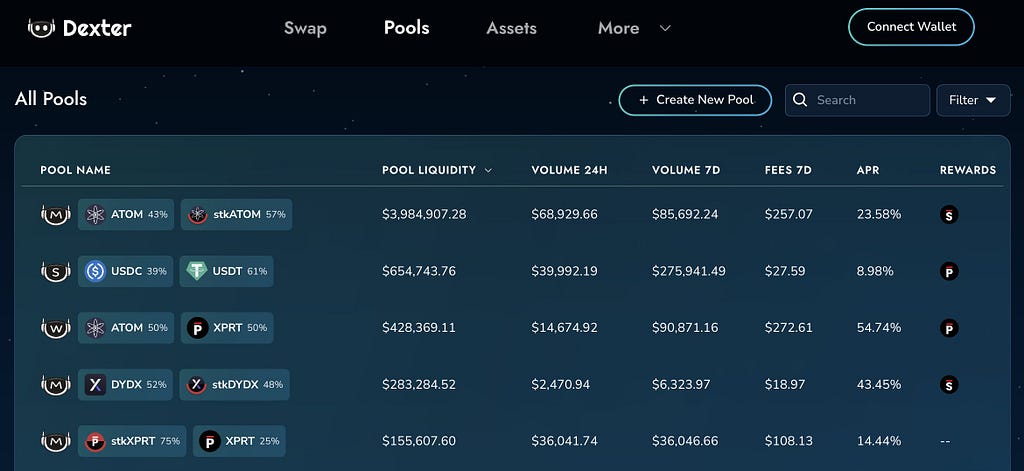Click the Rewards column header
This screenshot has width=1024, height=471.
pyautogui.click(x=968, y=170)
